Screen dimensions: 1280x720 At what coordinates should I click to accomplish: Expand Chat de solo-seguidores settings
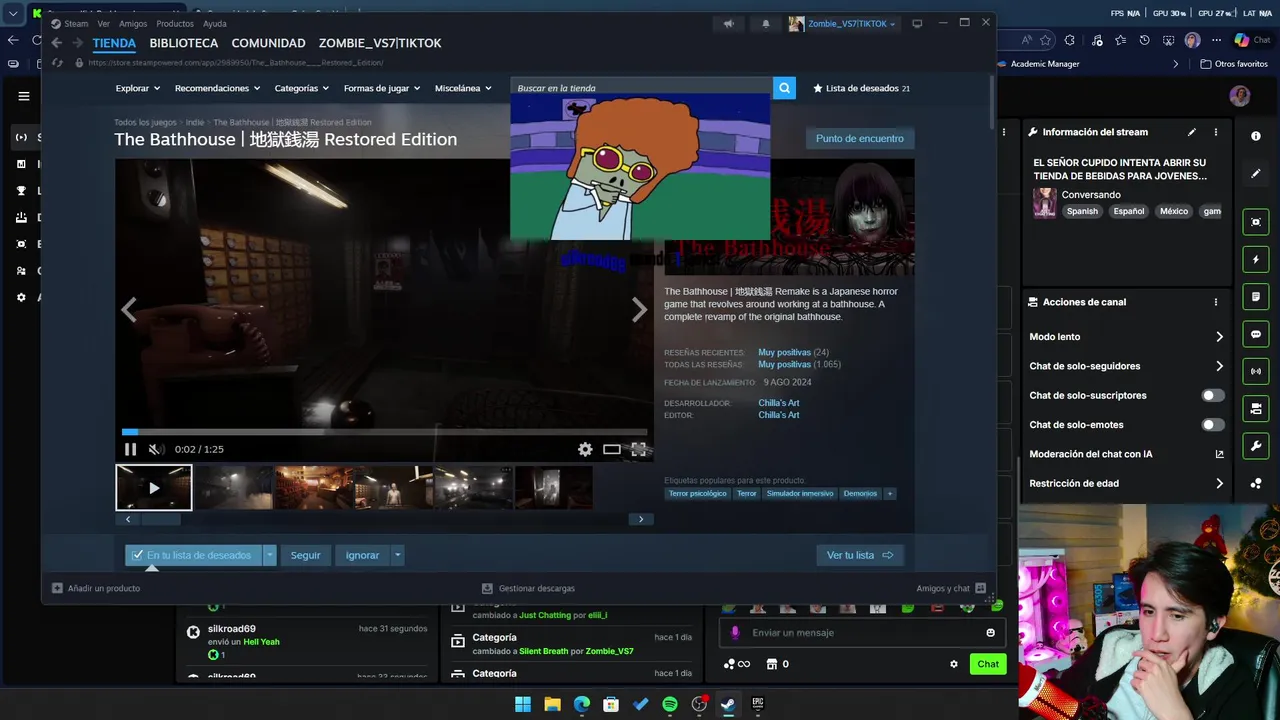(x=1126, y=366)
